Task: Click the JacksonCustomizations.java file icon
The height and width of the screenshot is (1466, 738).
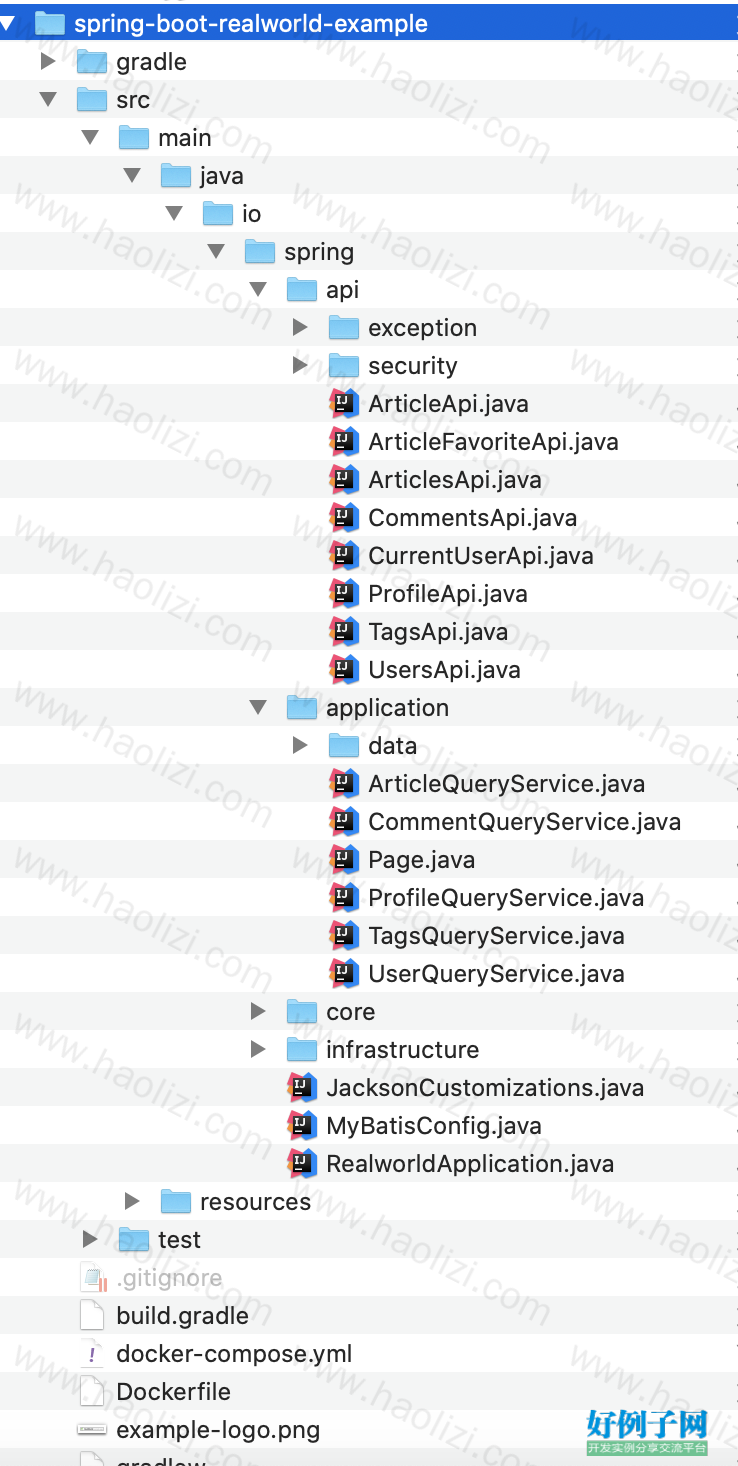Action: coord(302,1087)
